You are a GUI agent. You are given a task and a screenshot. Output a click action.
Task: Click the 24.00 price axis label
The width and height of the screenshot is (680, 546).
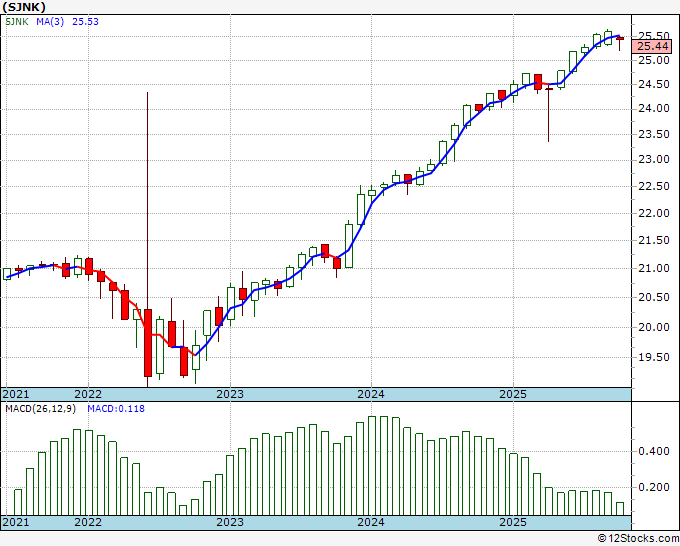(654, 109)
